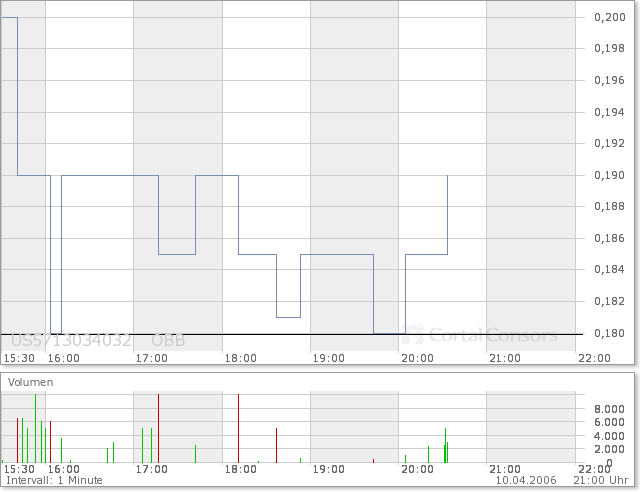Select the 0,192 price axis label

610,143
